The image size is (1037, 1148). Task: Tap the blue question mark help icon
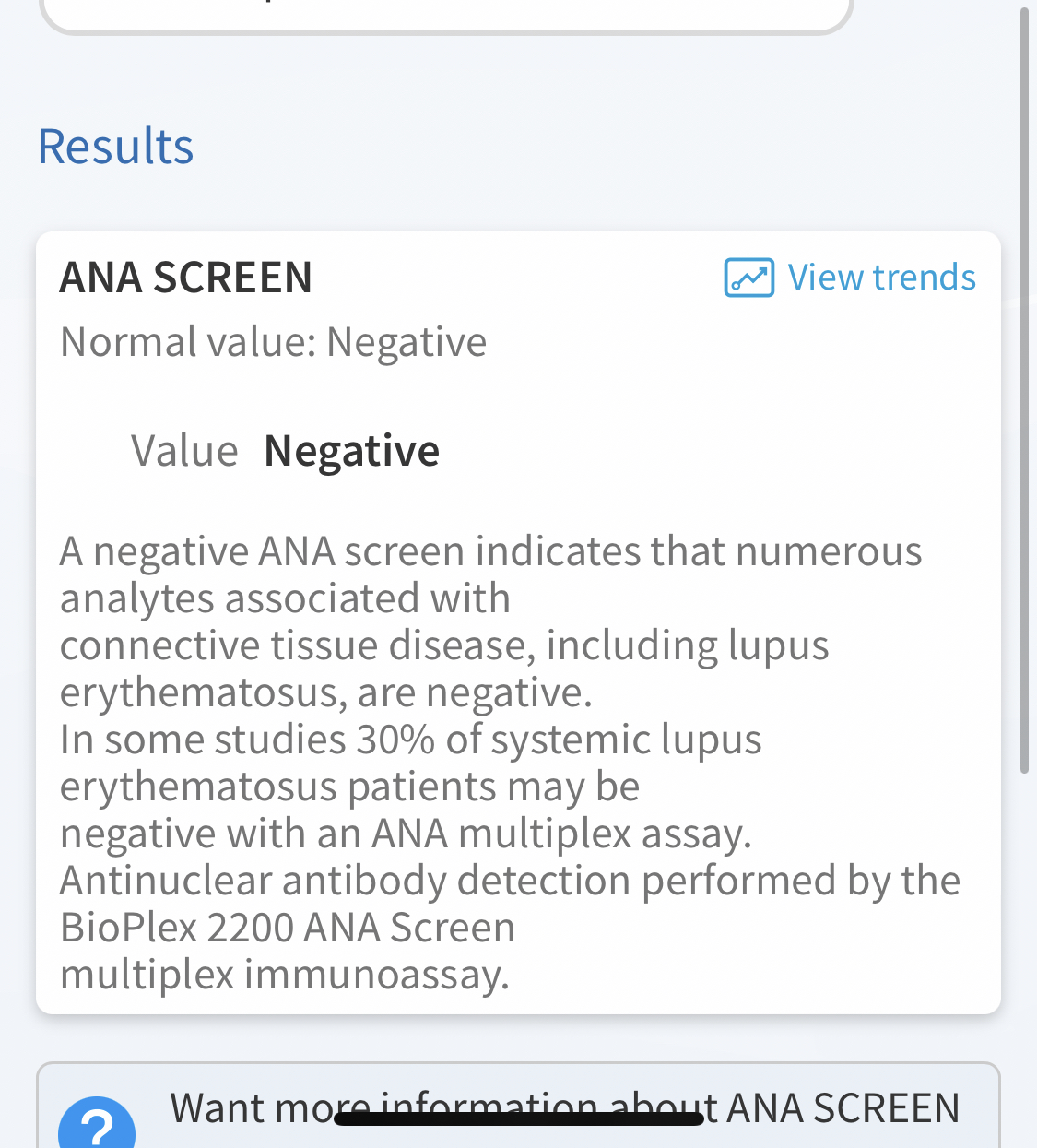pos(97,1125)
